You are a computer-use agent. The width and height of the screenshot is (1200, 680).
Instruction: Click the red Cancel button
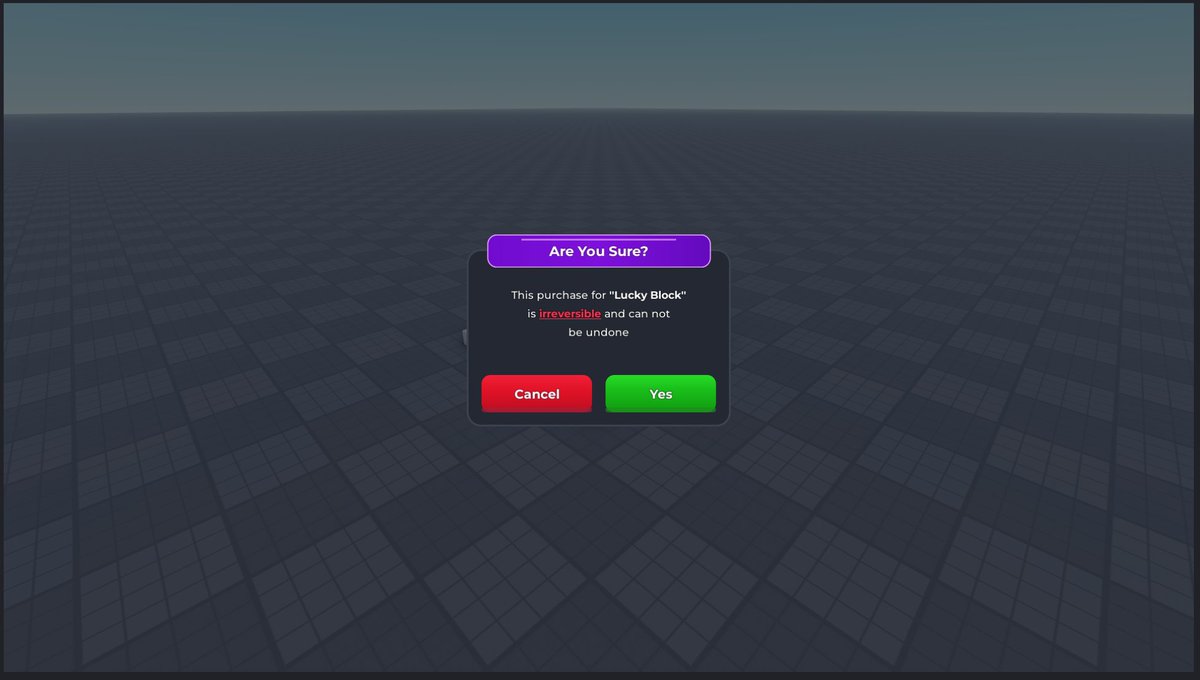click(536, 394)
